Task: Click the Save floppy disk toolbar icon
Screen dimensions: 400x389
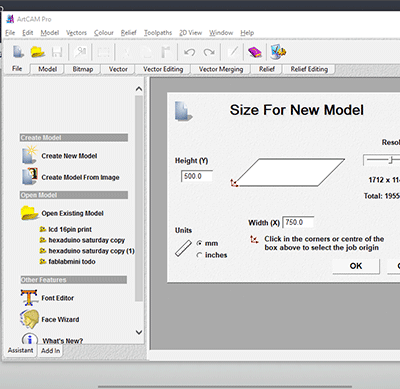Action: tap(57, 52)
